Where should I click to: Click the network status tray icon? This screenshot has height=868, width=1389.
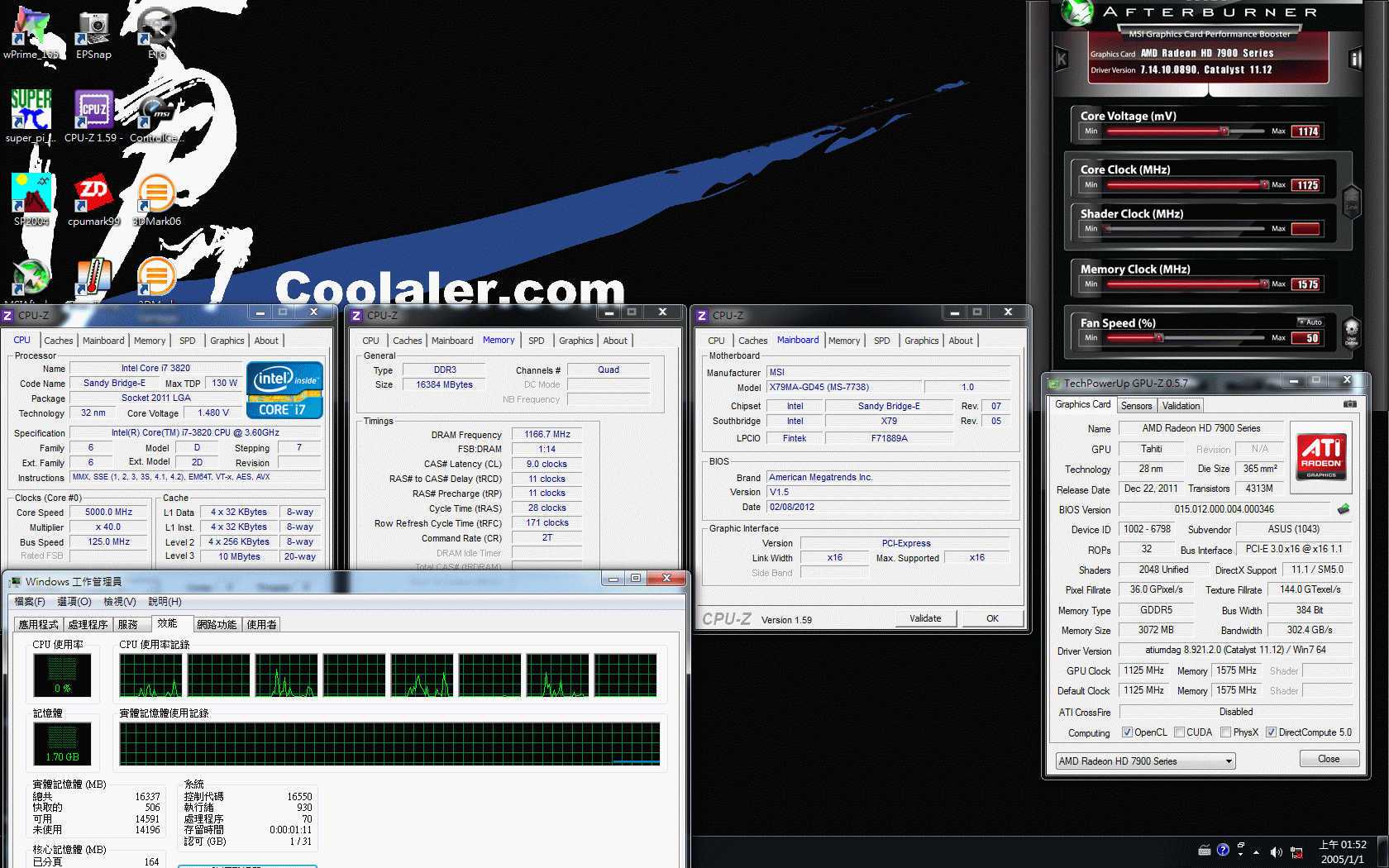click(1296, 852)
